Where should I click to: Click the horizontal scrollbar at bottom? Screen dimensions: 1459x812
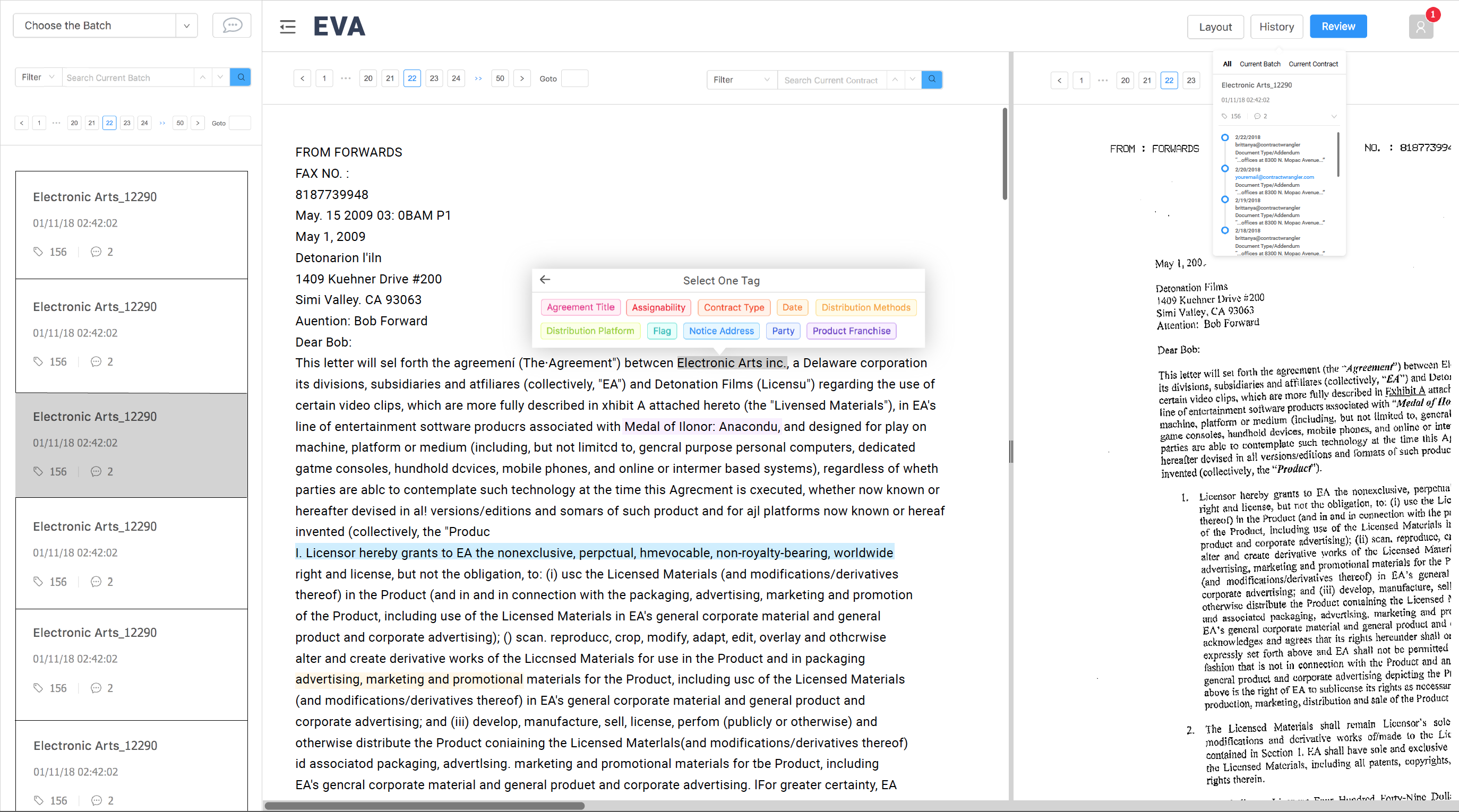pos(424,806)
